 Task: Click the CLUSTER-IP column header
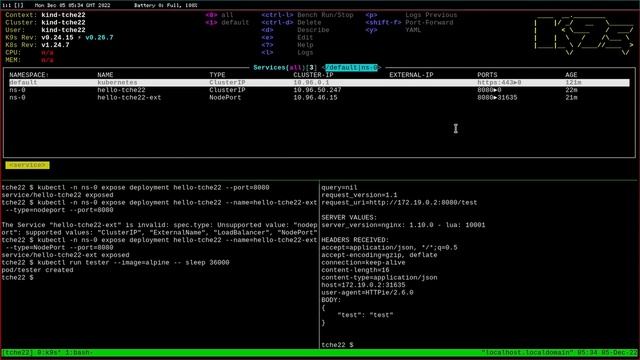[x=313, y=75]
